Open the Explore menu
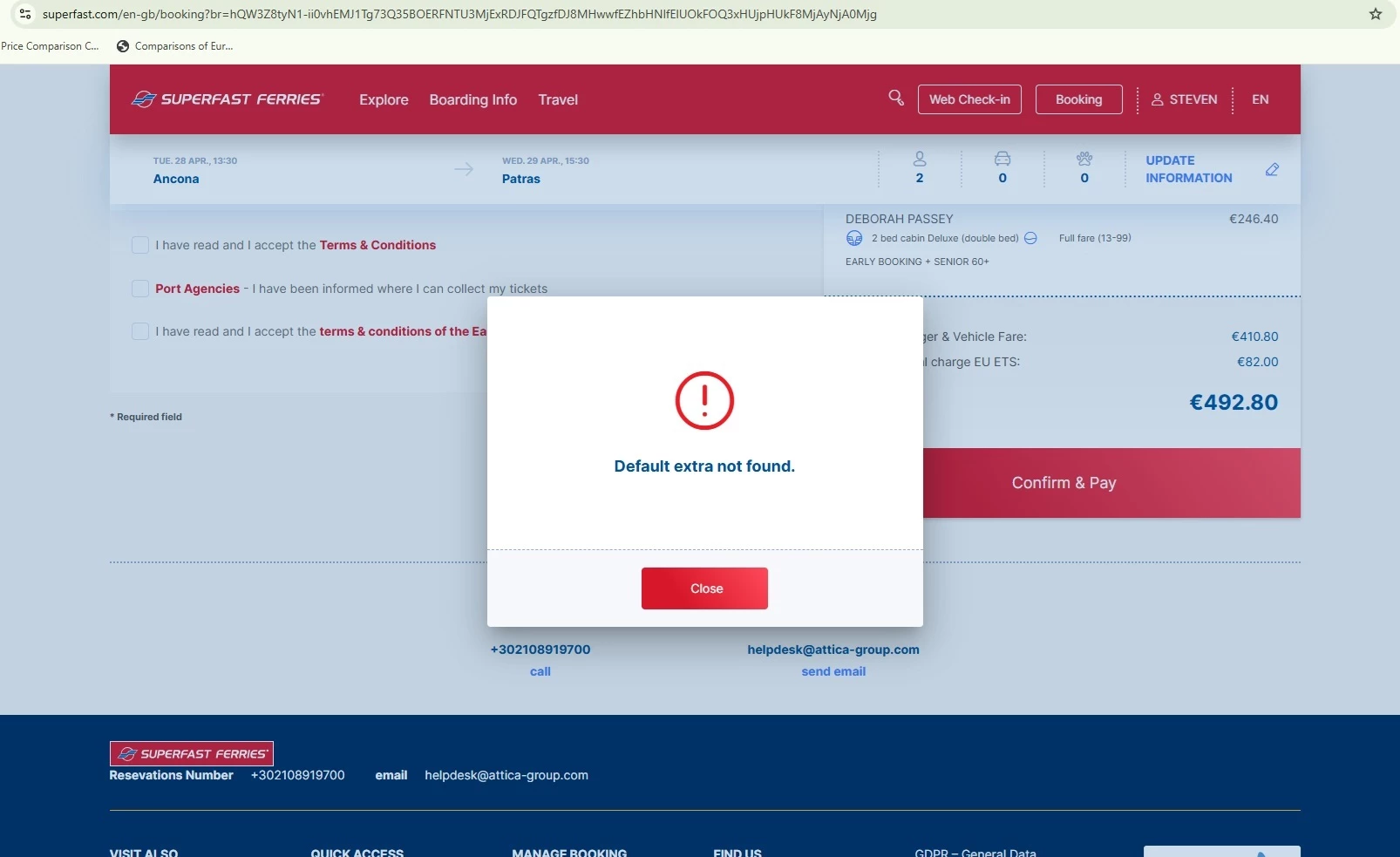The image size is (1400, 857). click(384, 99)
